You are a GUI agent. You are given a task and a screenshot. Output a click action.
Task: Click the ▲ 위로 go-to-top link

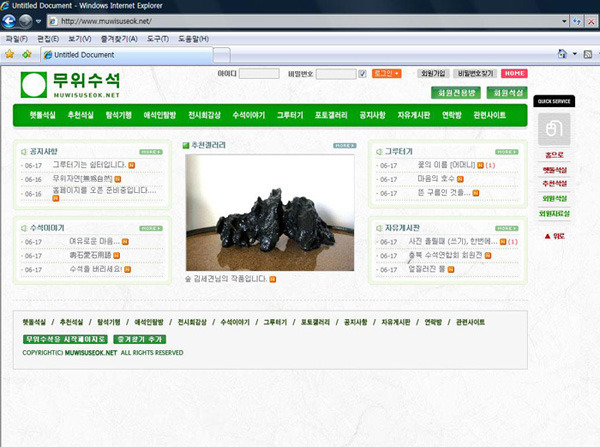pyautogui.click(x=554, y=236)
